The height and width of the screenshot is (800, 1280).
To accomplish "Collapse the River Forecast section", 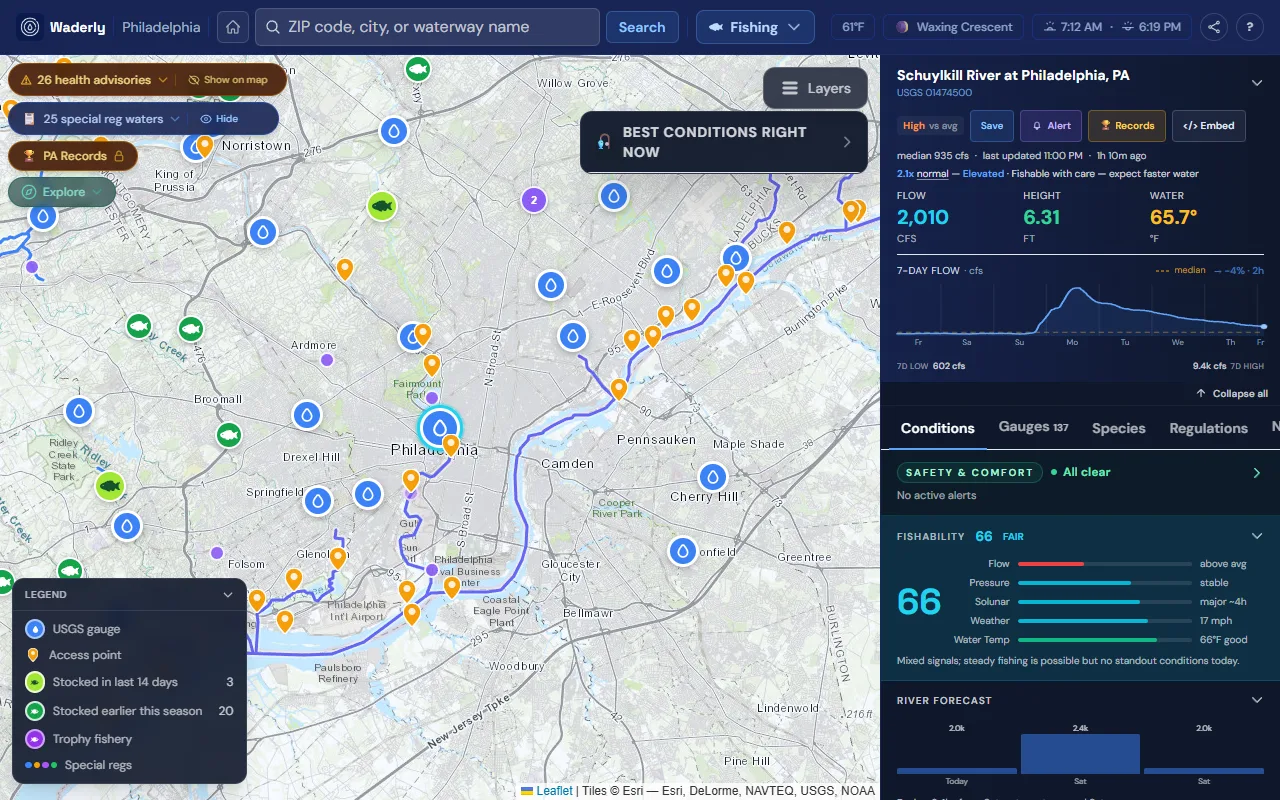I will point(1257,700).
